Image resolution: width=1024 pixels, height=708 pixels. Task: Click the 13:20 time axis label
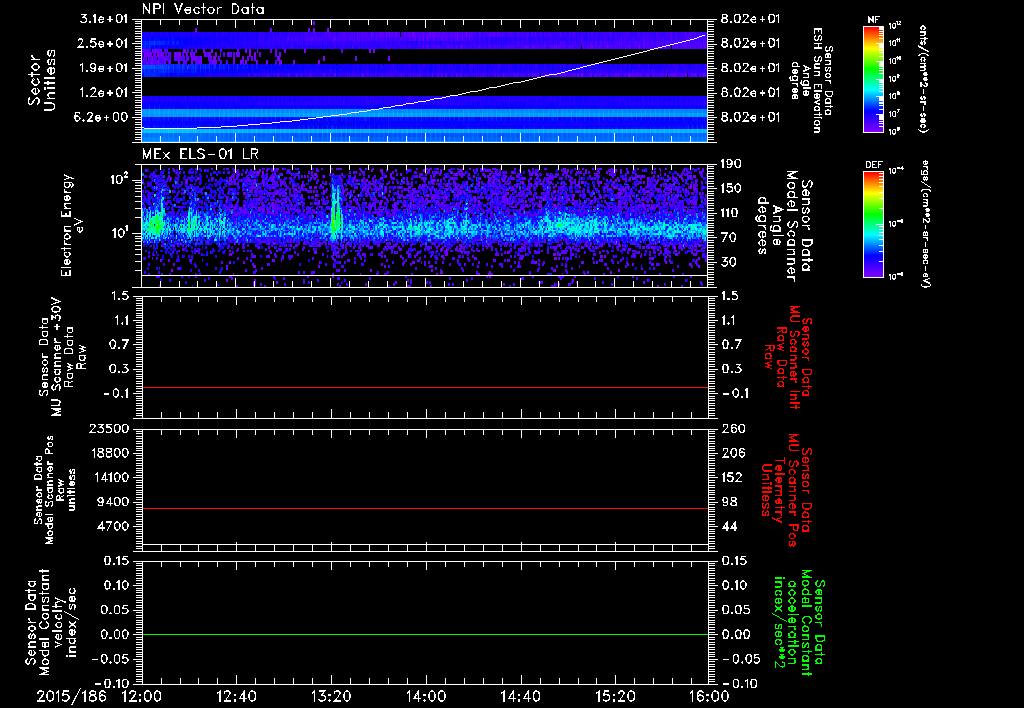pyautogui.click(x=331, y=695)
